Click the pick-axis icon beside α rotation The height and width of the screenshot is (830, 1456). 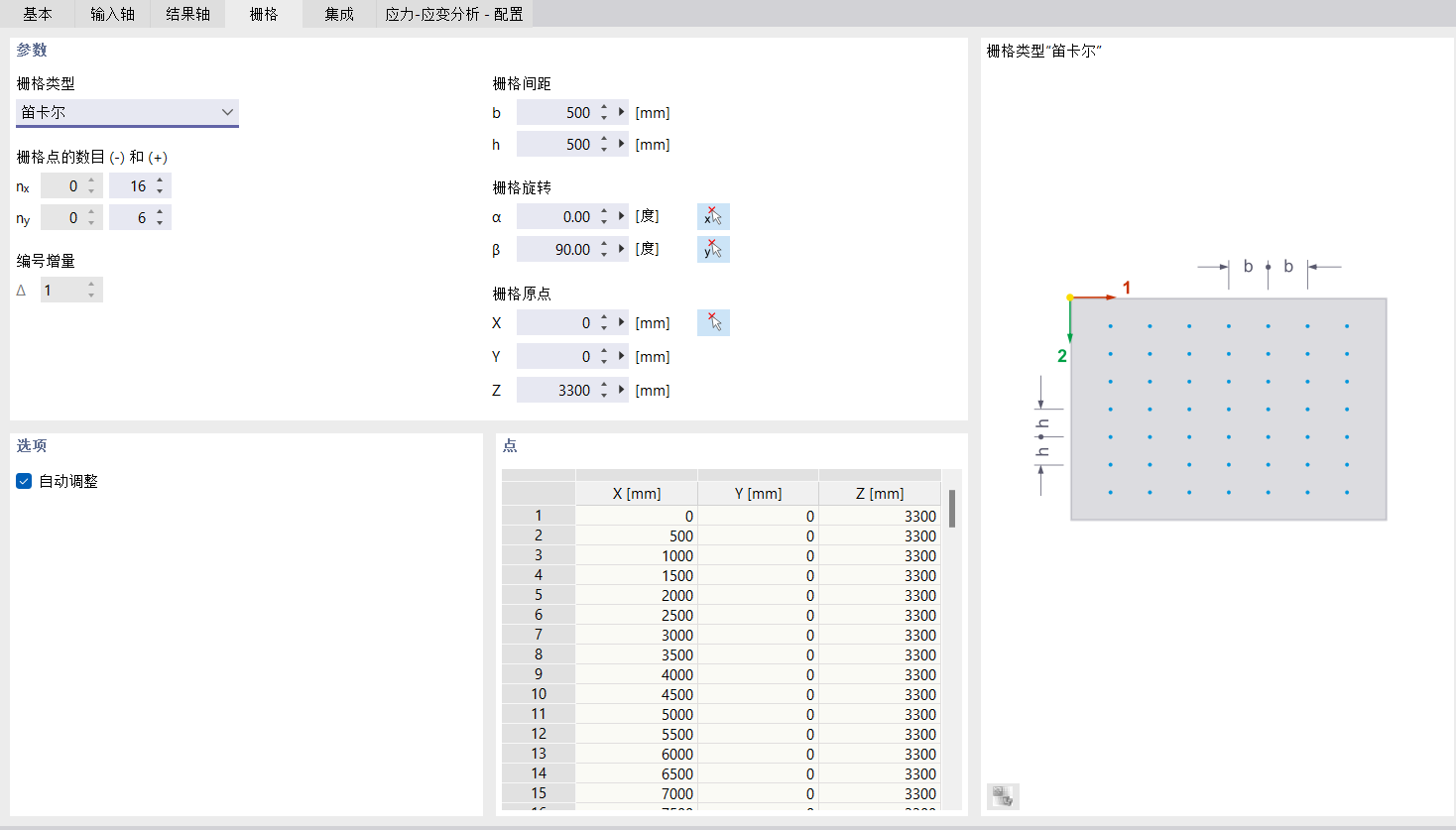pos(713,216)
